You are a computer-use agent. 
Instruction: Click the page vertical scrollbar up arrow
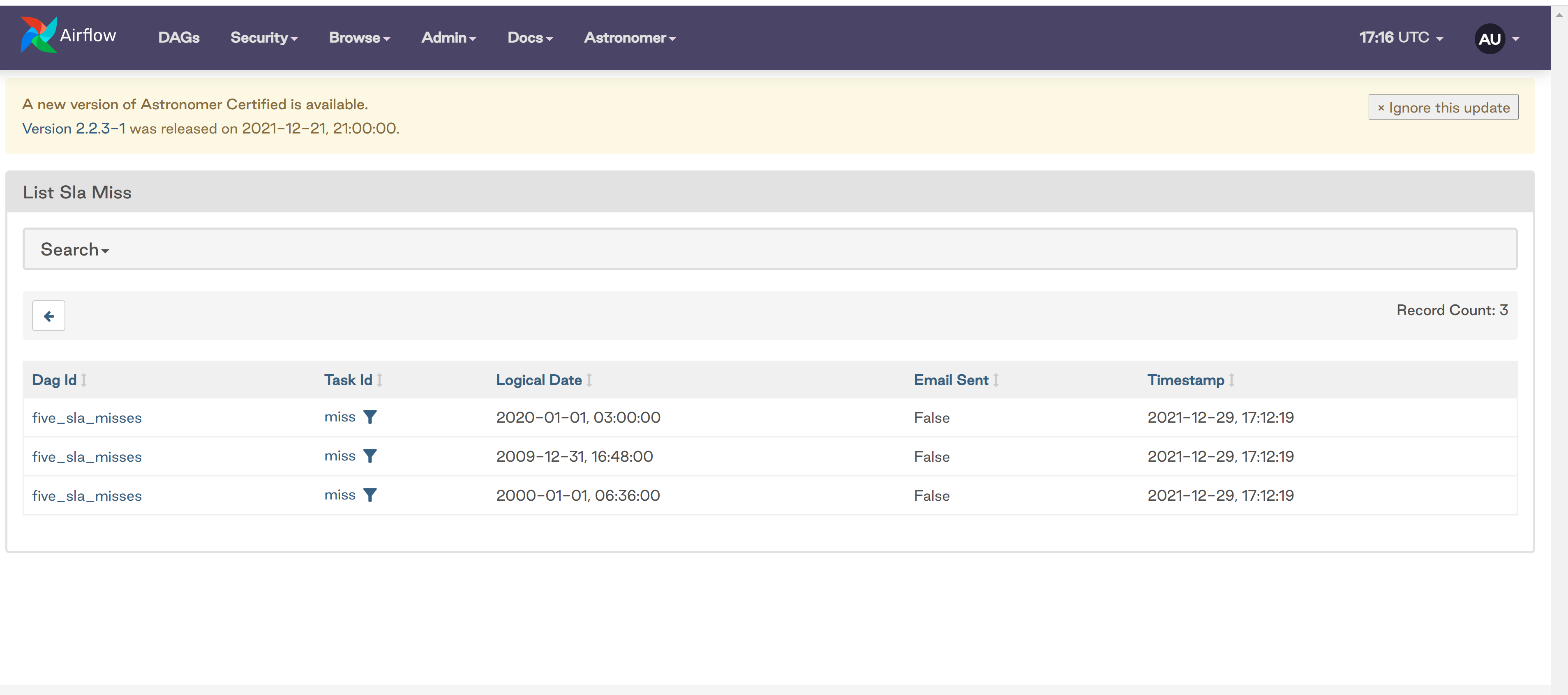1559,15
